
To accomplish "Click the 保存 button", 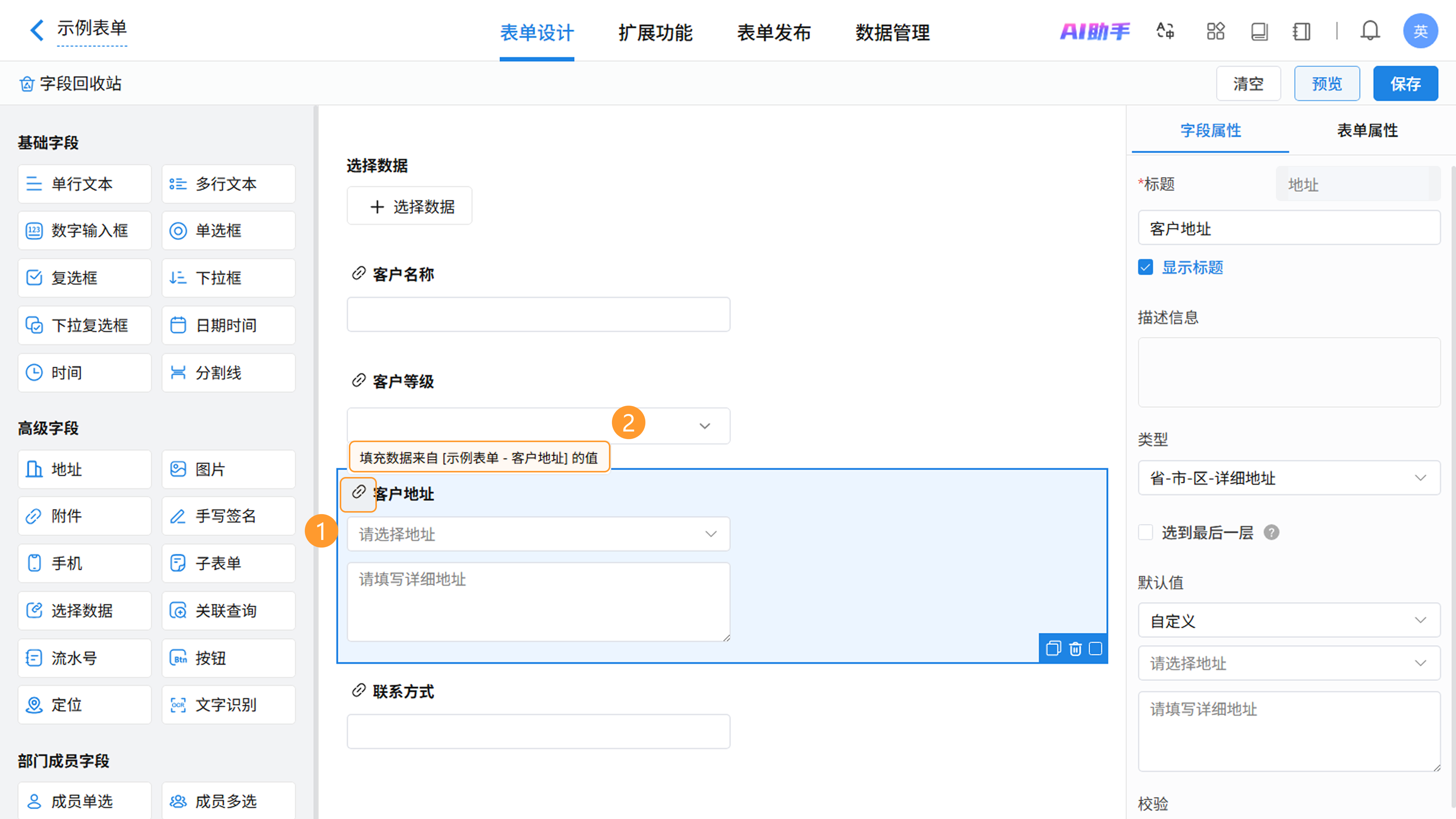I will point(1405,84).
